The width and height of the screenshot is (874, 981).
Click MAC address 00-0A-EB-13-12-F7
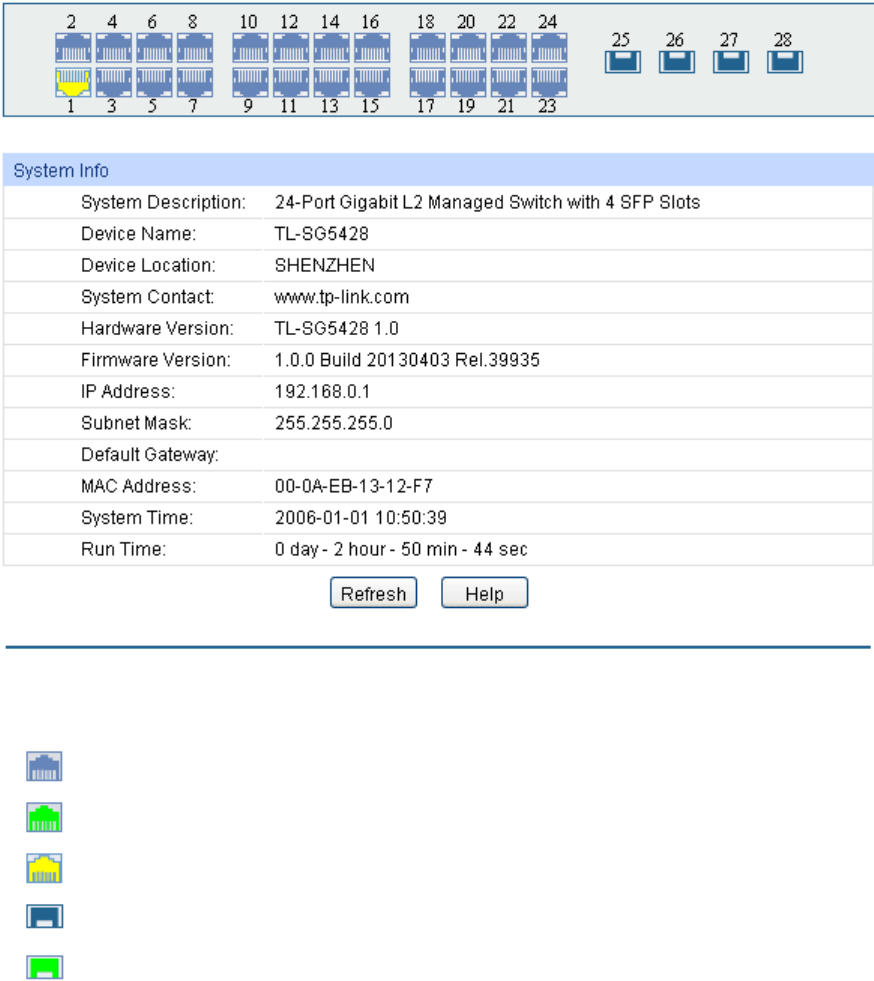(353, 486)
